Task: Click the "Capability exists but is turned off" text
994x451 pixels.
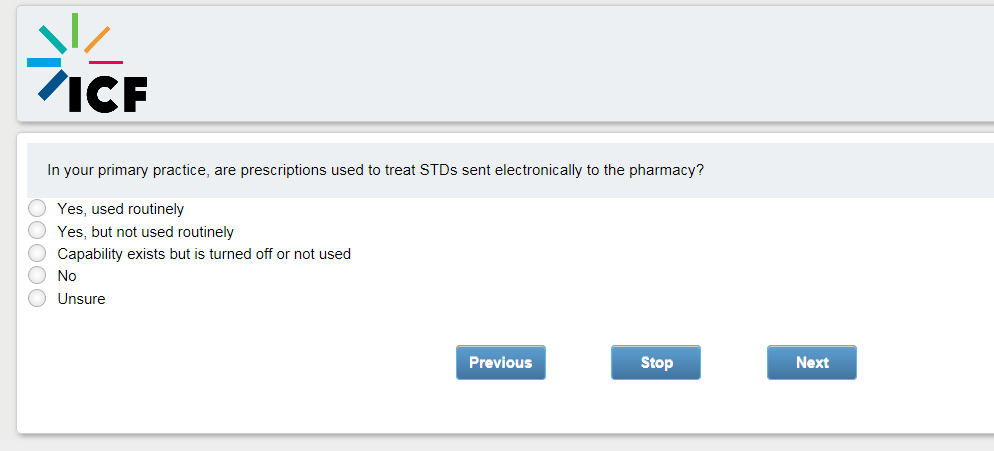Action: (204, 254)
